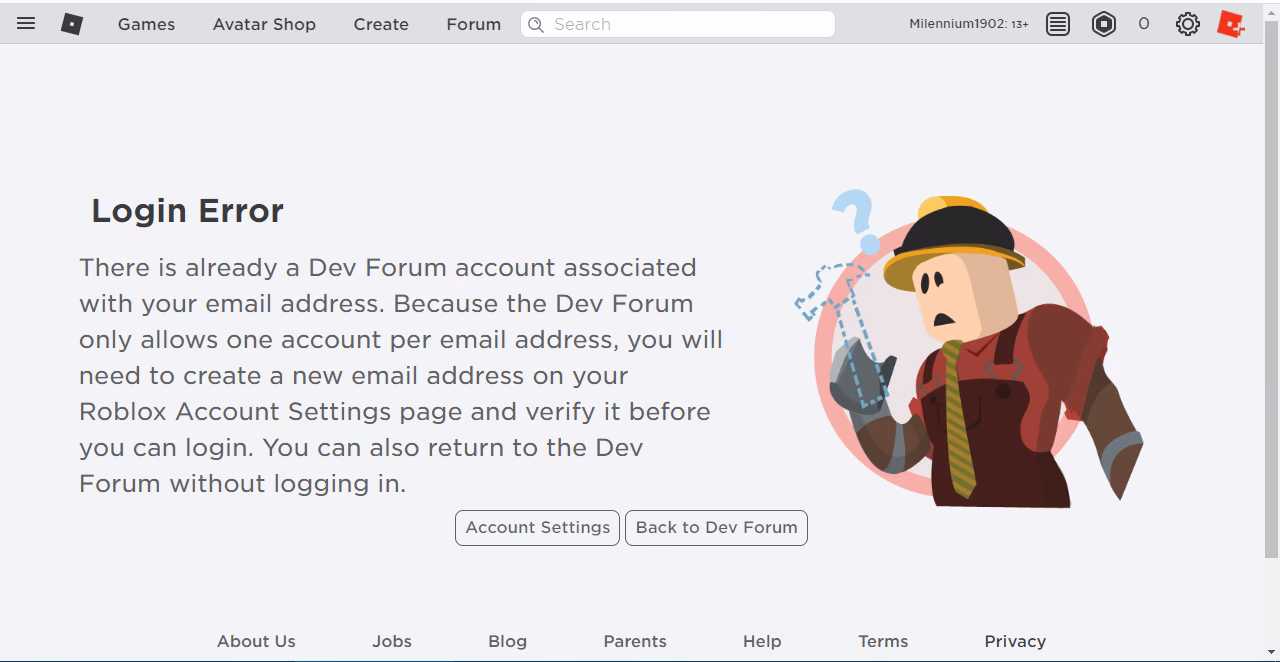The image size is (1280, 662).
Task: Go to Avatar Shop
Action: click(264, 24)
